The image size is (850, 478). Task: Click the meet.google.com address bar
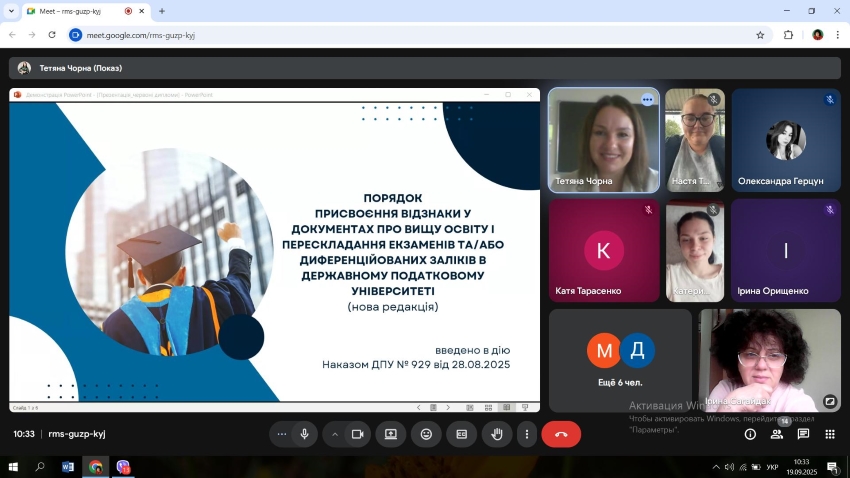click(x=400, y=35)
